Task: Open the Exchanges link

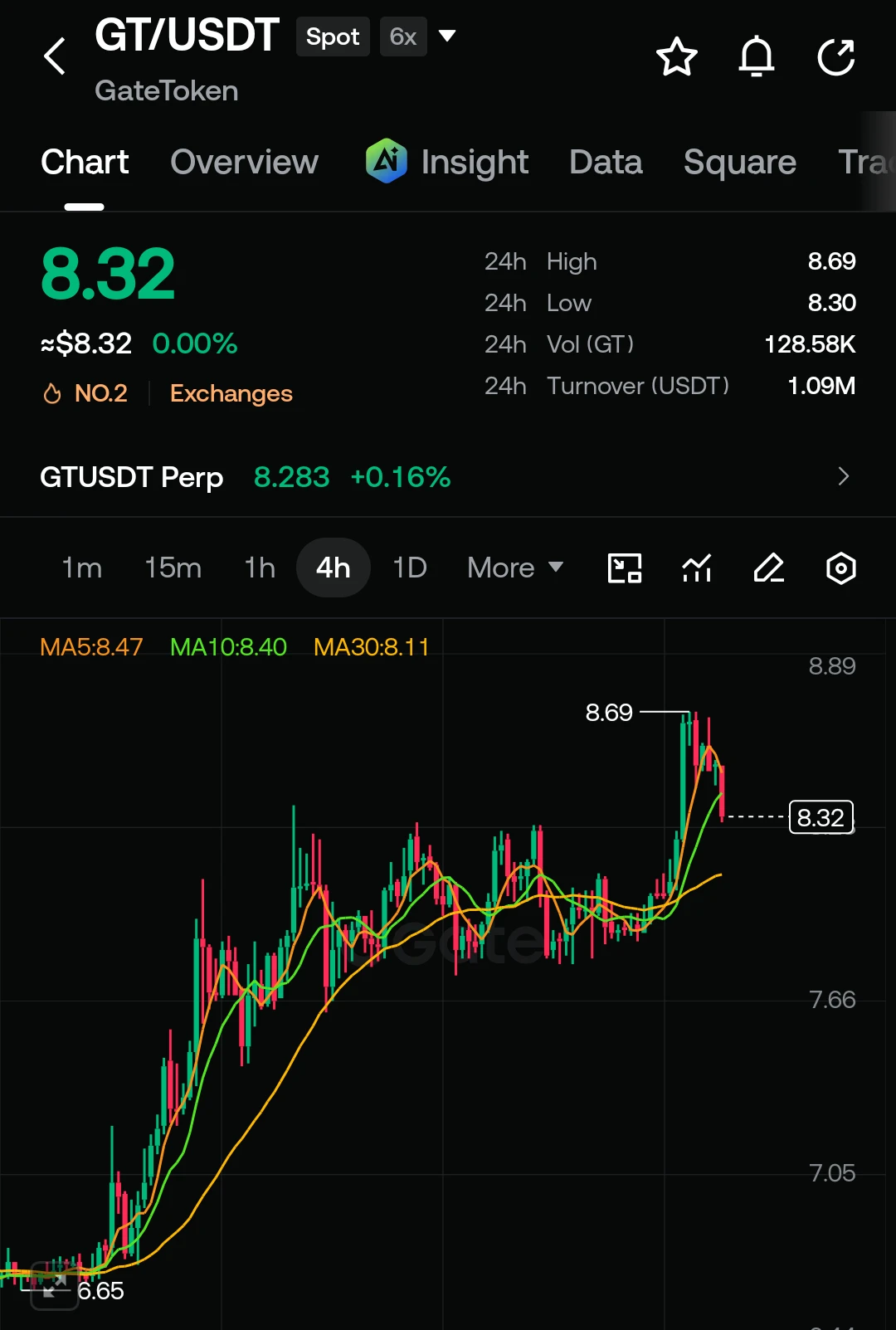Action: tap(231, 393)
